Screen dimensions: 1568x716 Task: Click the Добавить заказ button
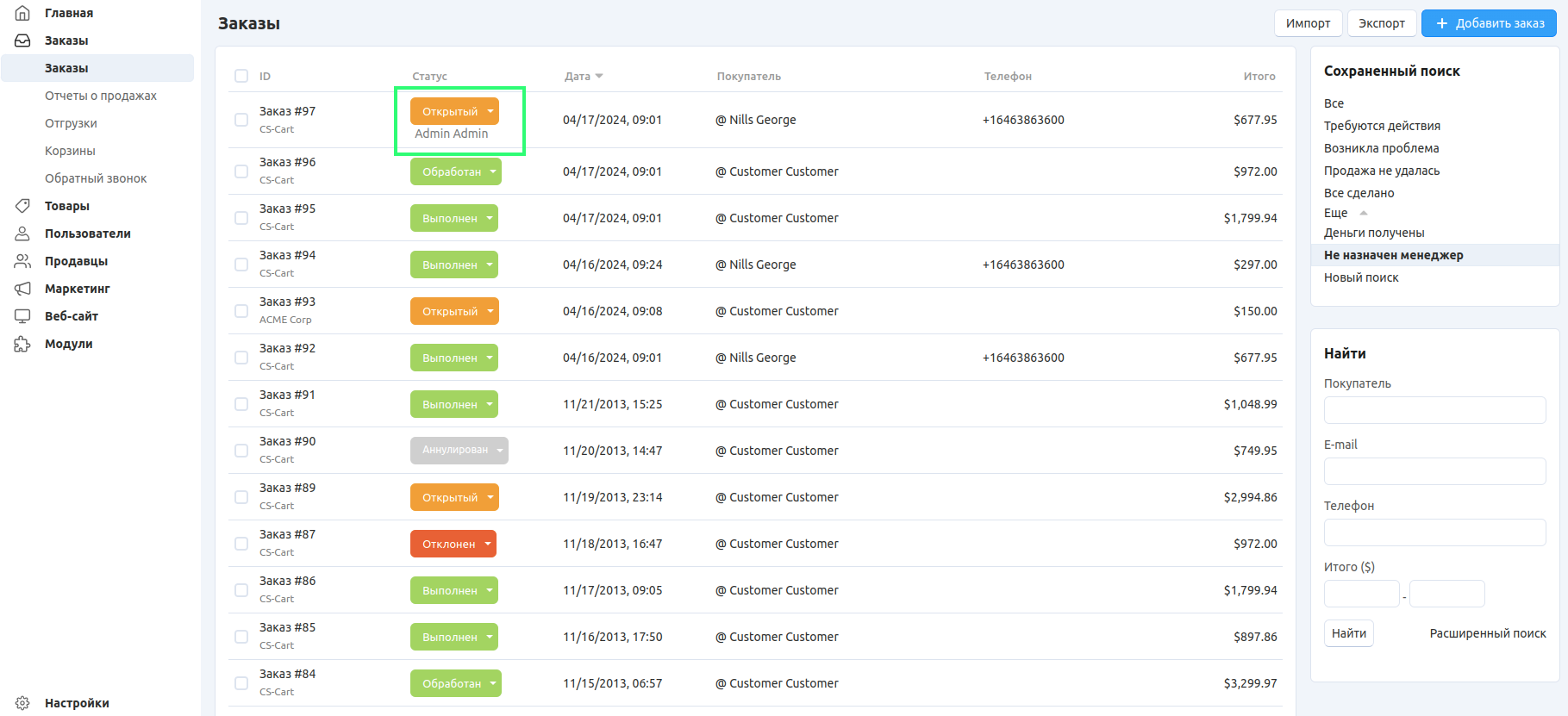[x=1489, y=23]
